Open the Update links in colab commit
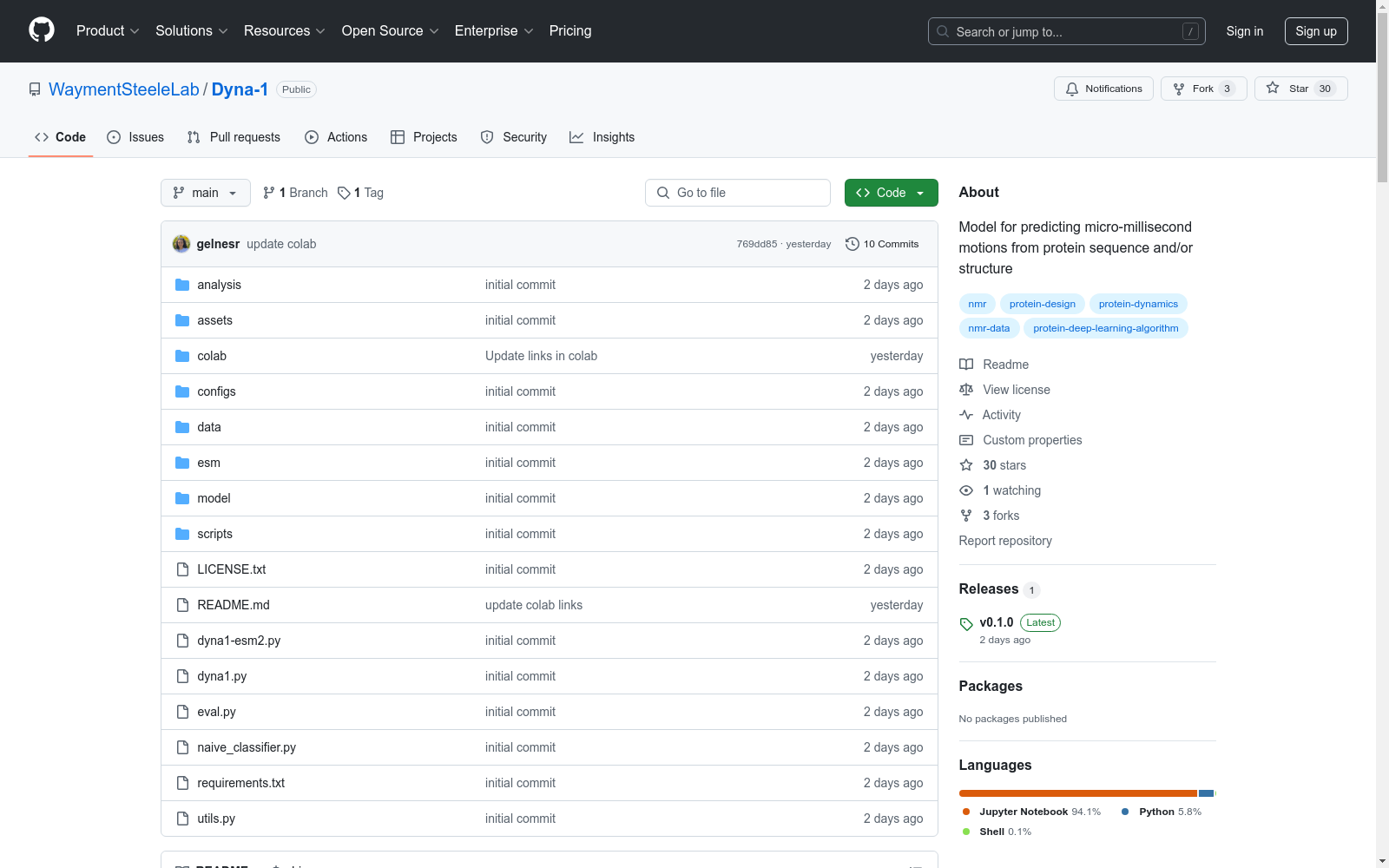 [x=541, y=356]
